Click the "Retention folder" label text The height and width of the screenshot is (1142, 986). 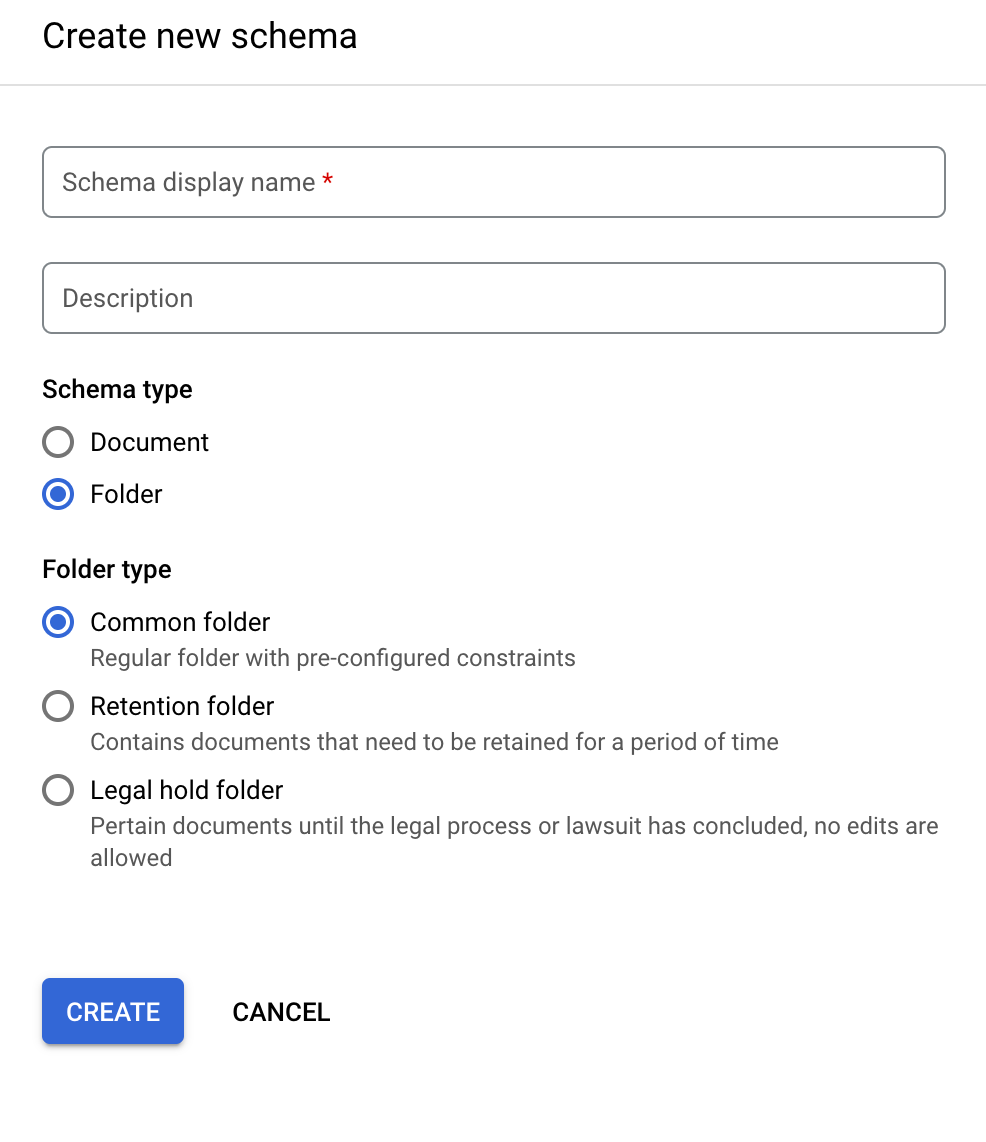182,706
